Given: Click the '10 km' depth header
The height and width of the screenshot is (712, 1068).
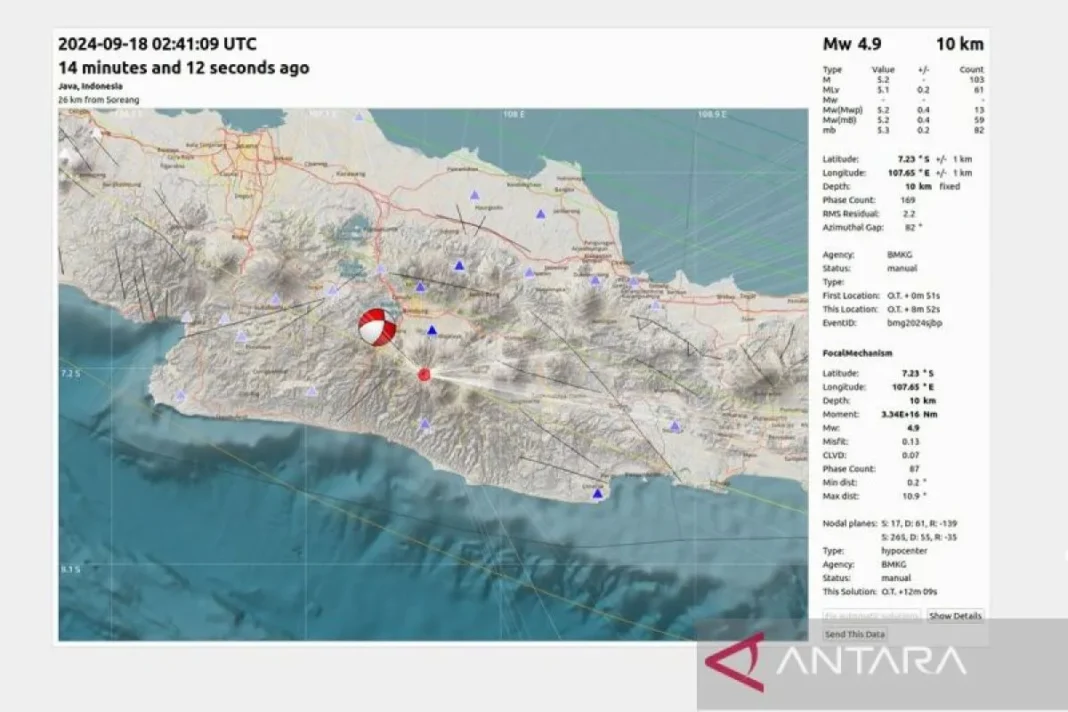Looking at the screenshot, I should tap(960, 44).
